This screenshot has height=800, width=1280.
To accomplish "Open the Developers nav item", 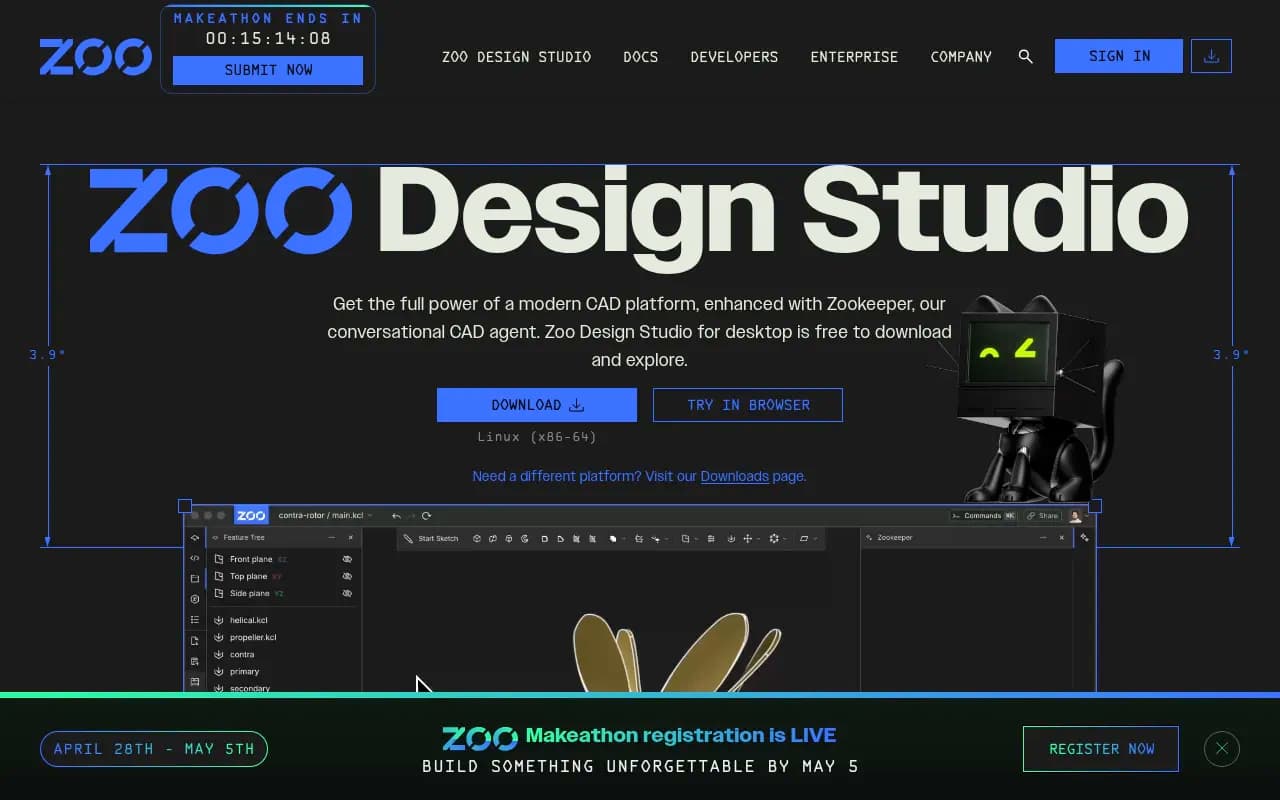I will [734, 57].
